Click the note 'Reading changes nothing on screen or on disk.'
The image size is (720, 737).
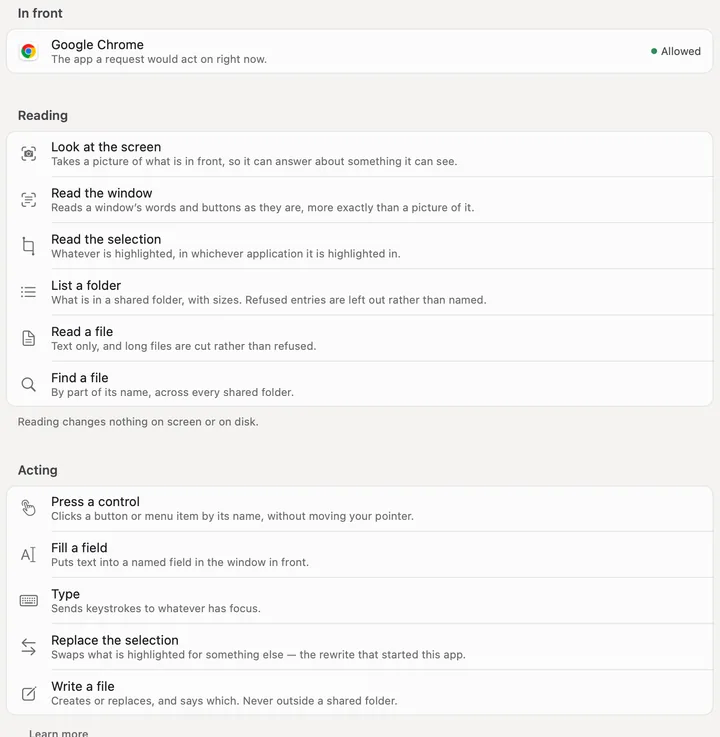tap(138, 422)
